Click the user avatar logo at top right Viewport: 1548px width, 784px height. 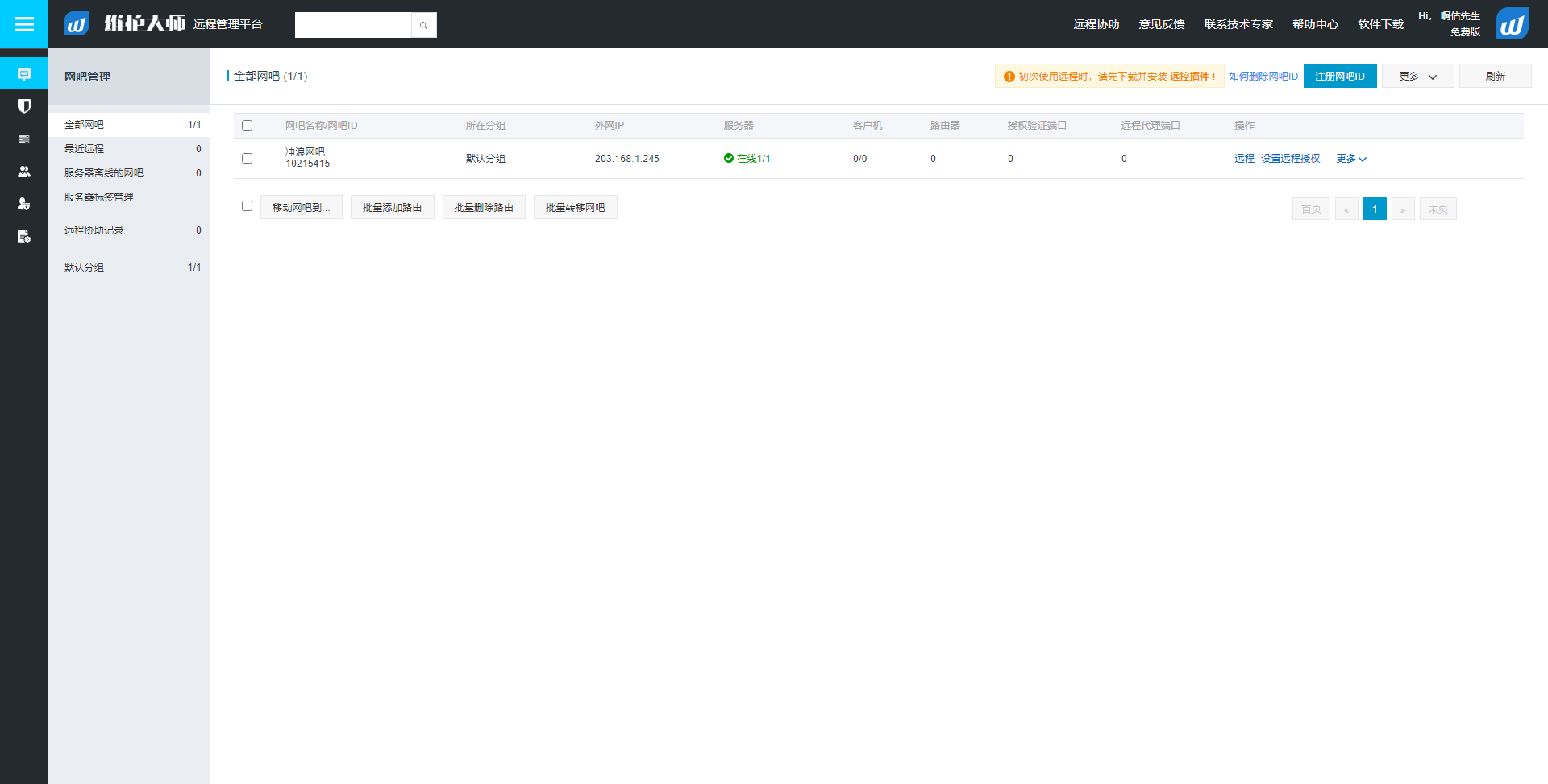pyautogui.click(x=1512, y=24)
